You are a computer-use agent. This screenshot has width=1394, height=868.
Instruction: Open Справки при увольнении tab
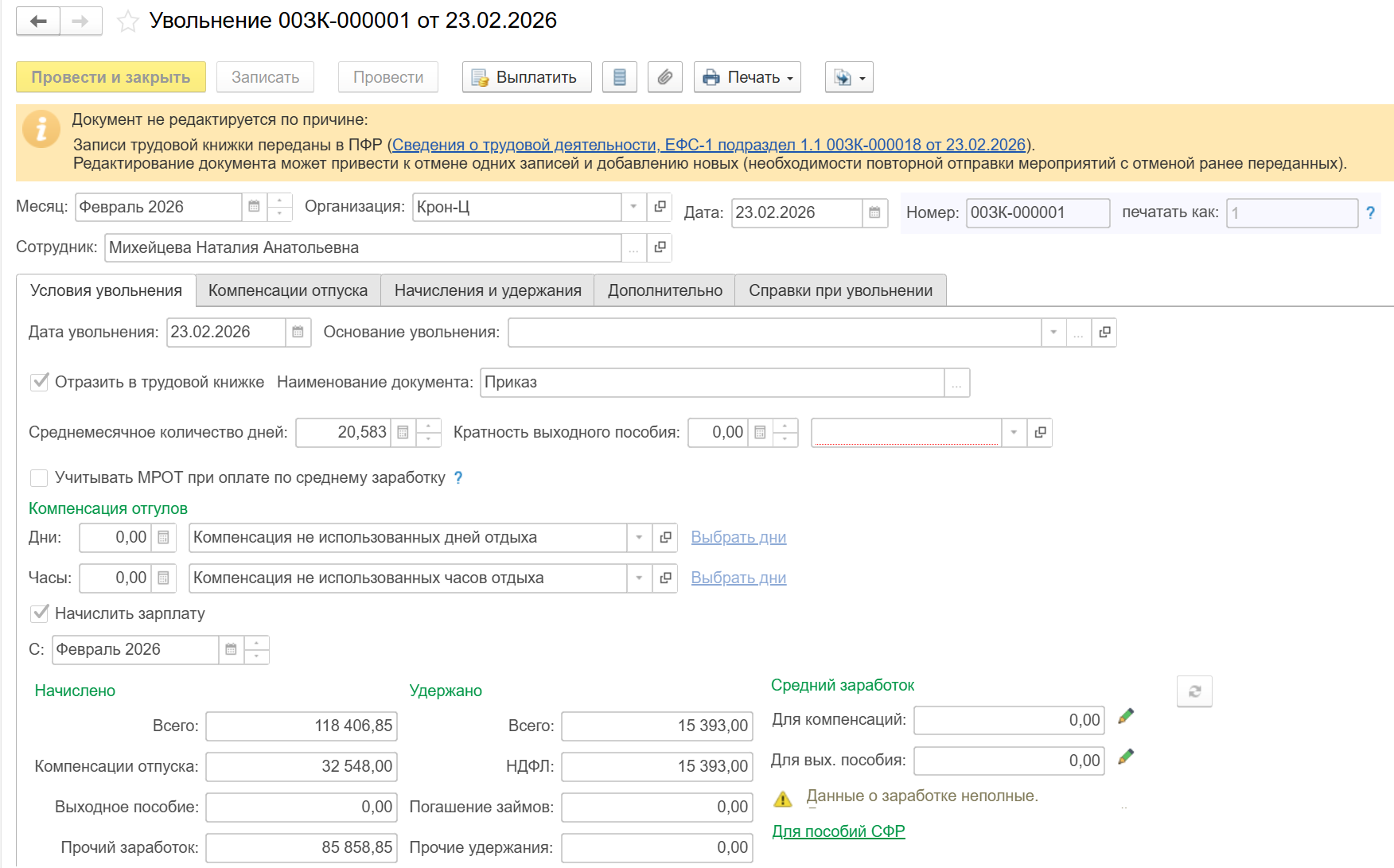[839, 291]
